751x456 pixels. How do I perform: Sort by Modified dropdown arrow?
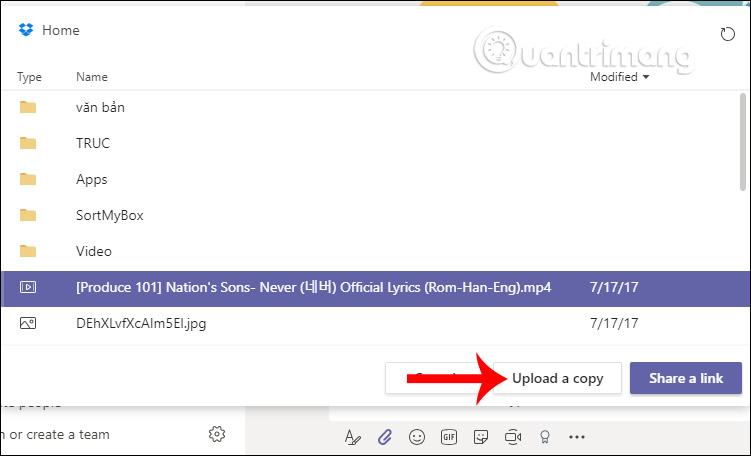646,77
